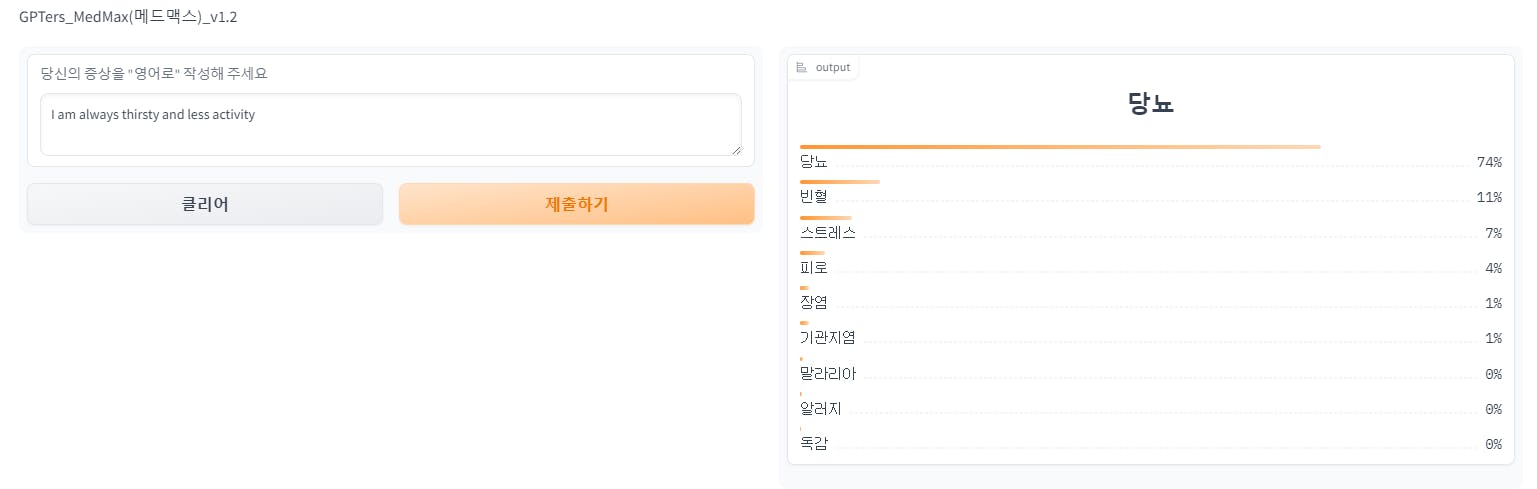The width and height of the screenshot is (1537, 489).
Task: Click the 스트레스 7% confidence bar
Action: 825,217
